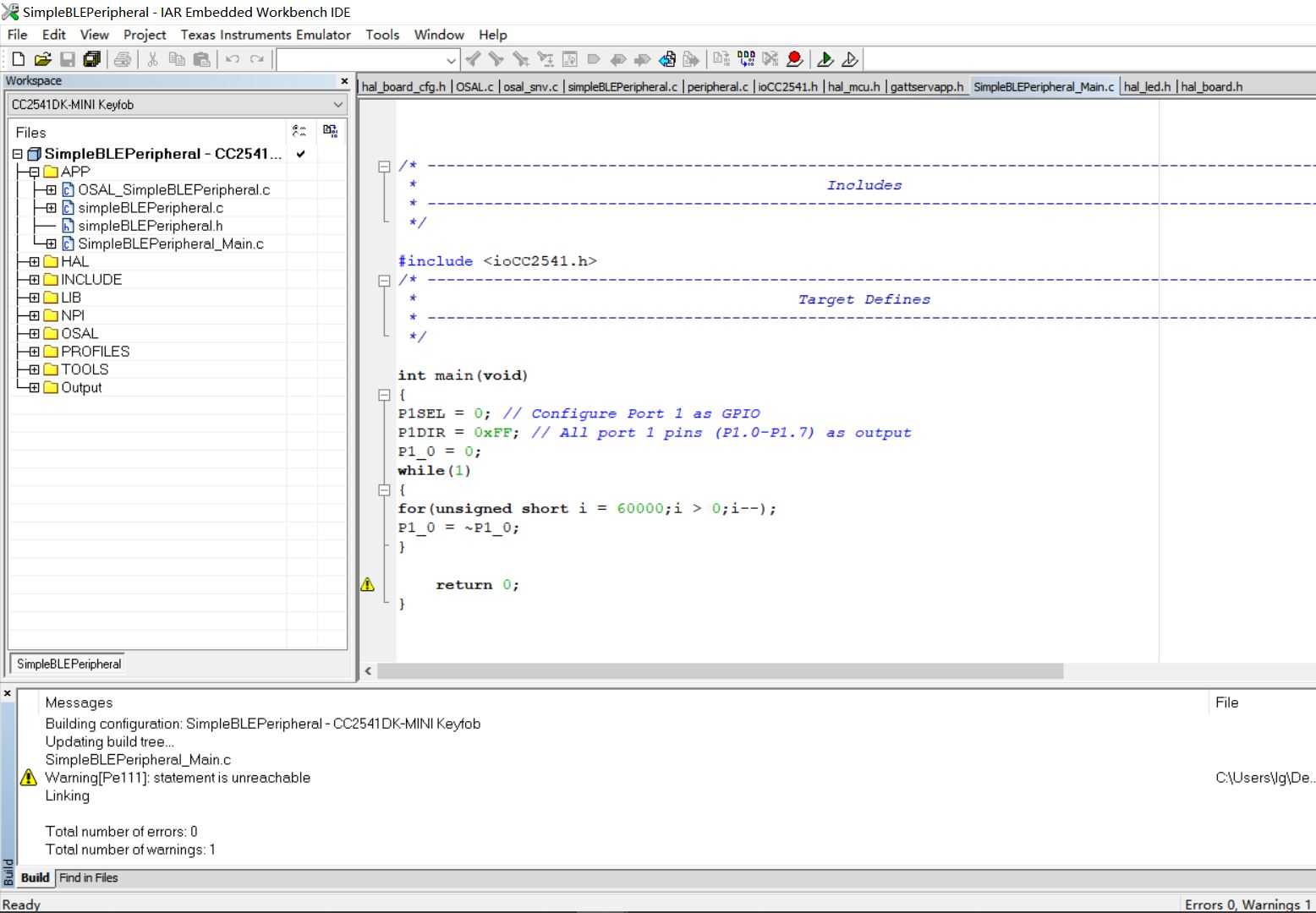
Task: Click the Open file icon
Action: coord(42,59)
